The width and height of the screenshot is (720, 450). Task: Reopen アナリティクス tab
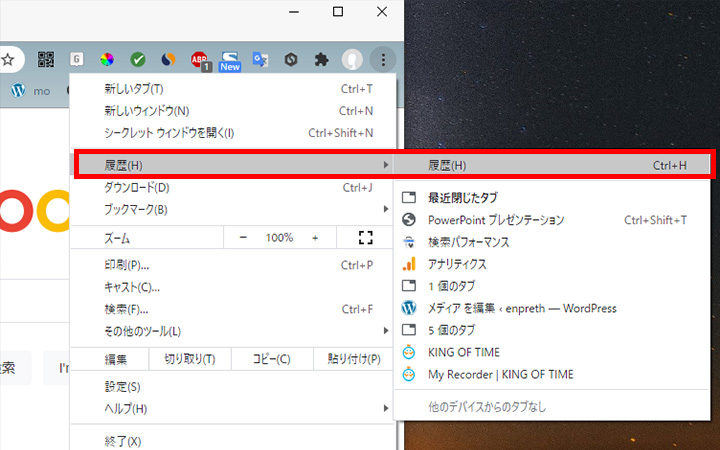coord(552,264)
